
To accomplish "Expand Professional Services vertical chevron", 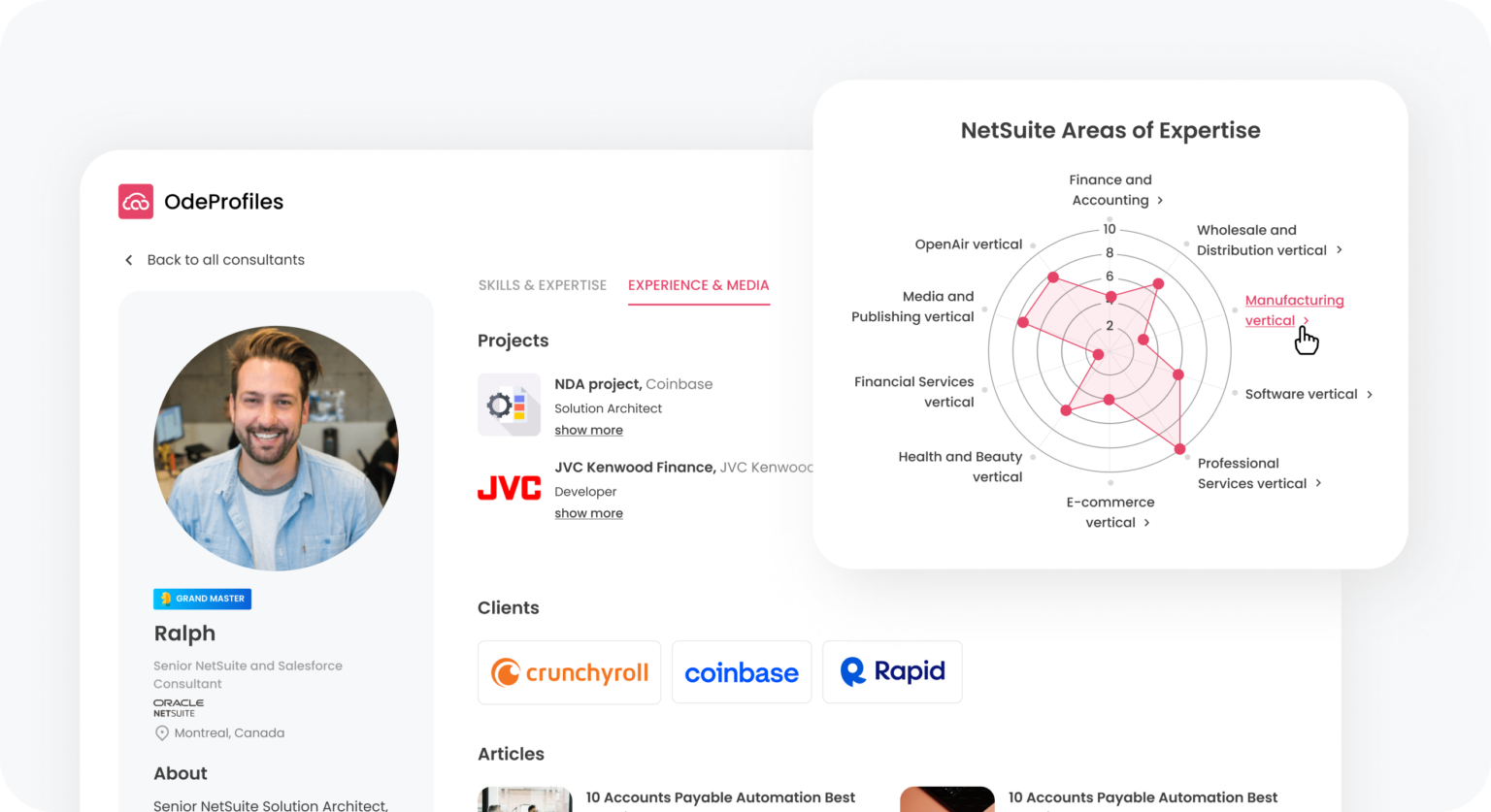I will [x=1318, y=484].
